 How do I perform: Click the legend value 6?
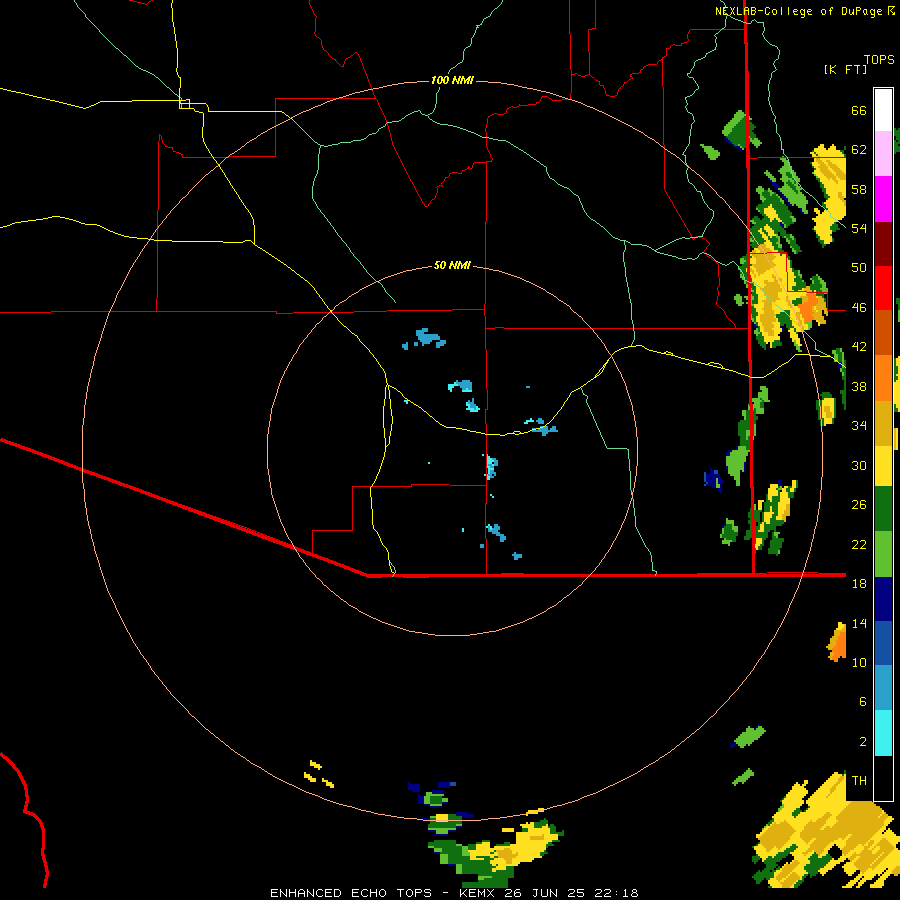[x=863, y=702]
